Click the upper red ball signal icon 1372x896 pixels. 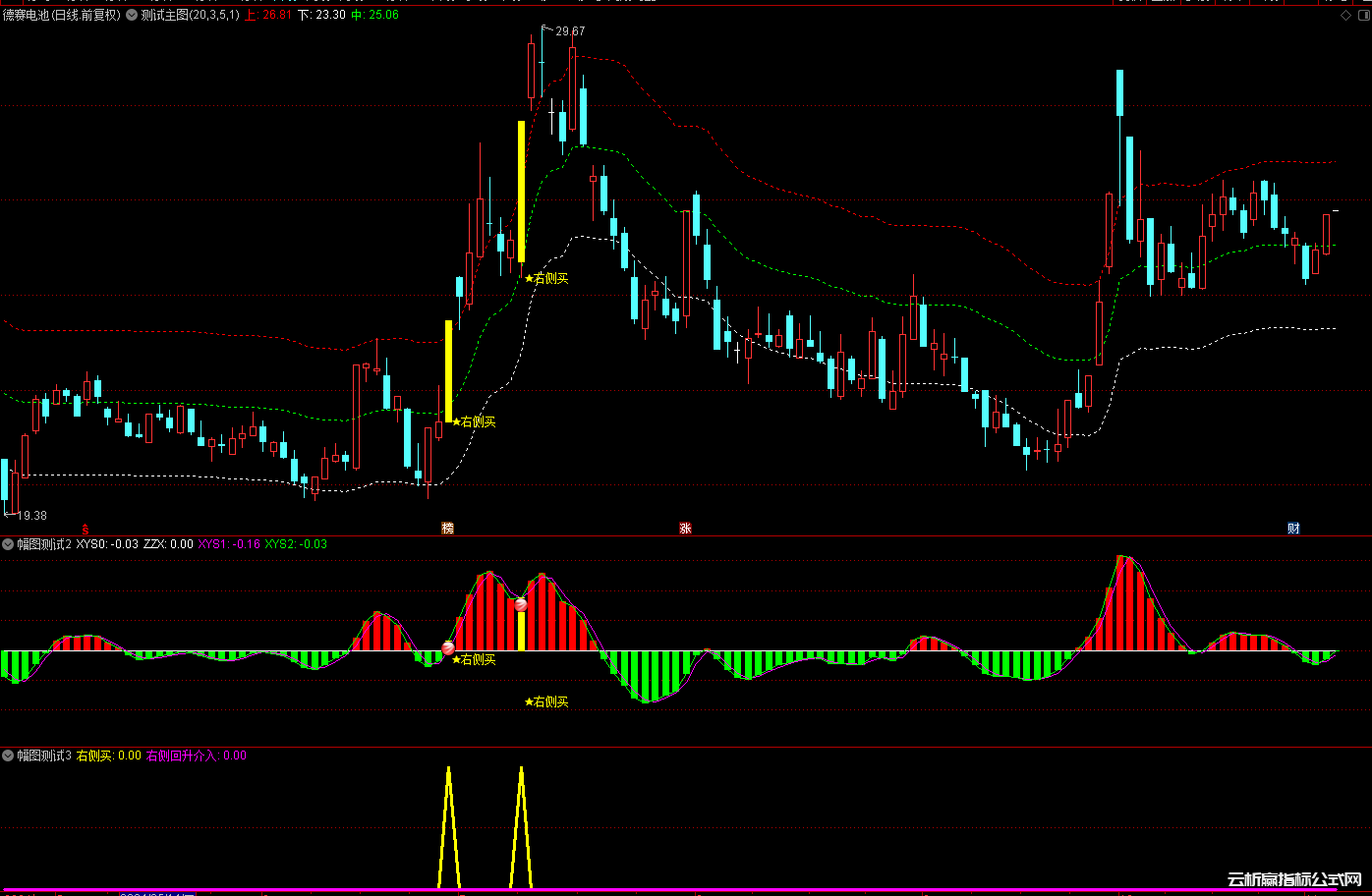[521, 605]
